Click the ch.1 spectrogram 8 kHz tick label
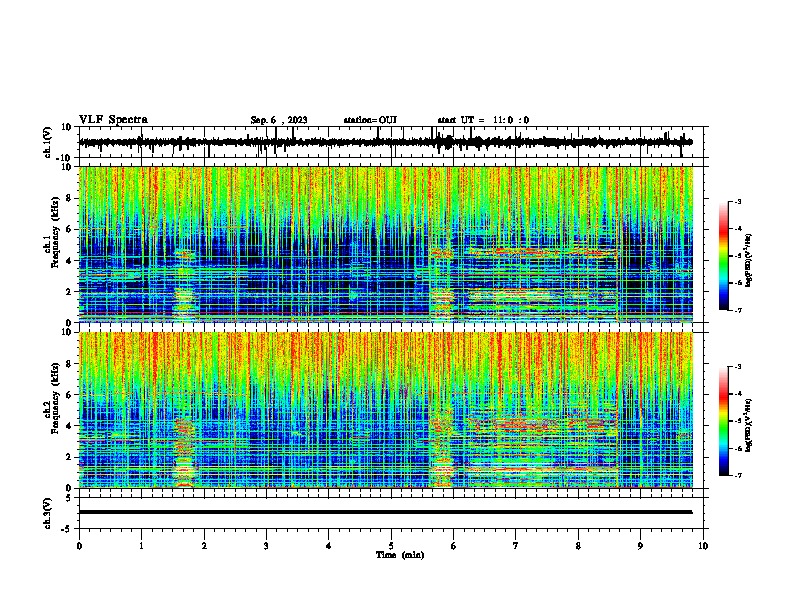The image size is (792, 612). [70, 198]
